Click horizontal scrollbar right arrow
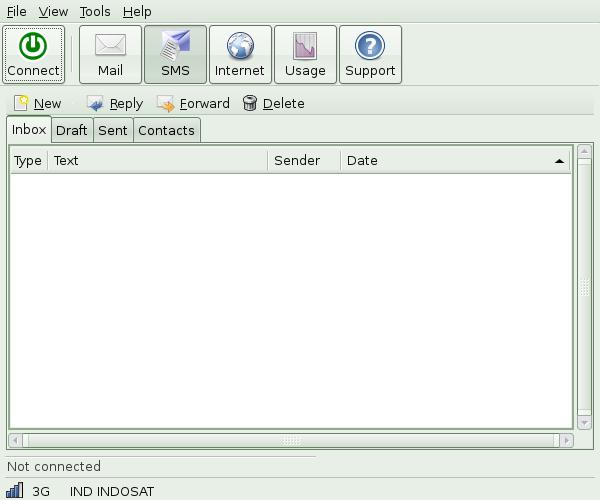This screenshot has width=600, height=500. (x=567, y=441)
